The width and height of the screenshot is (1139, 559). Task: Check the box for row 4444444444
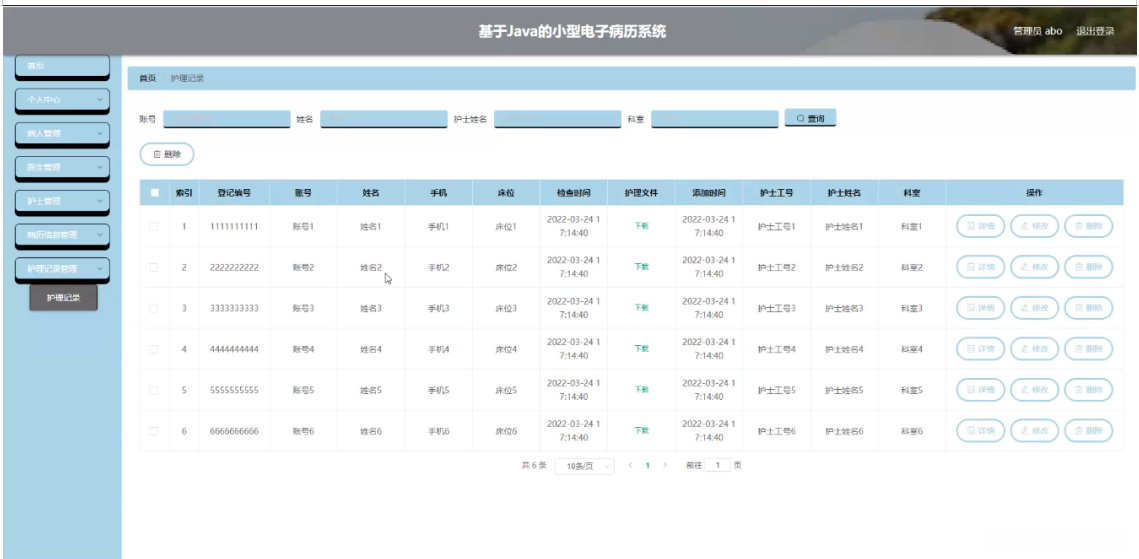[154, 349]
